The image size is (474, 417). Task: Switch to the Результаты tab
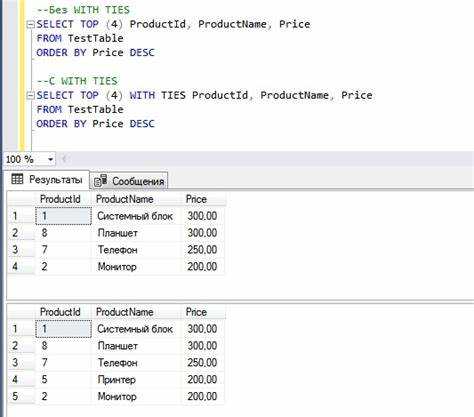pos(47,180)
